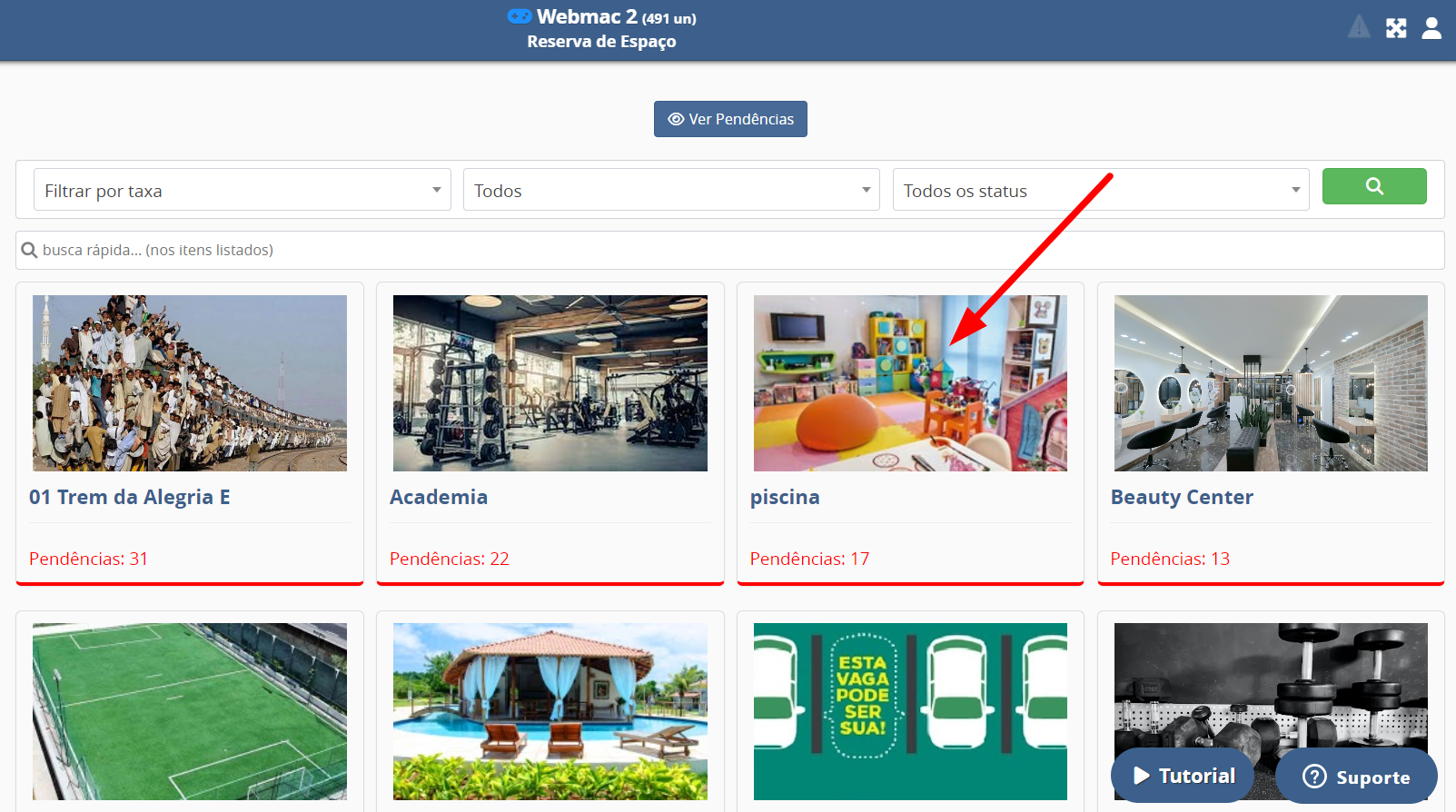Click the warning triangle icon in header
1456x812 pixels.
coord(1359,27)
